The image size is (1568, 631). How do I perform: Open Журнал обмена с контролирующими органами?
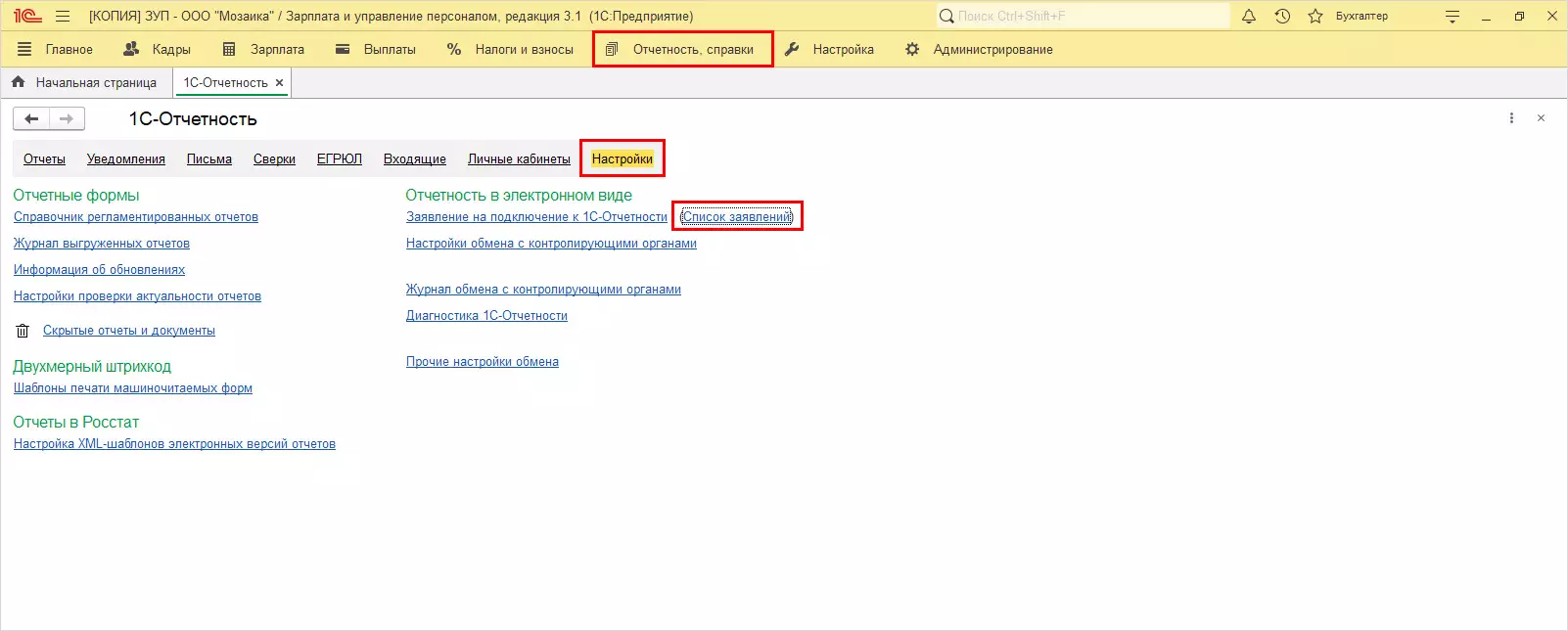tap(543, 290)
